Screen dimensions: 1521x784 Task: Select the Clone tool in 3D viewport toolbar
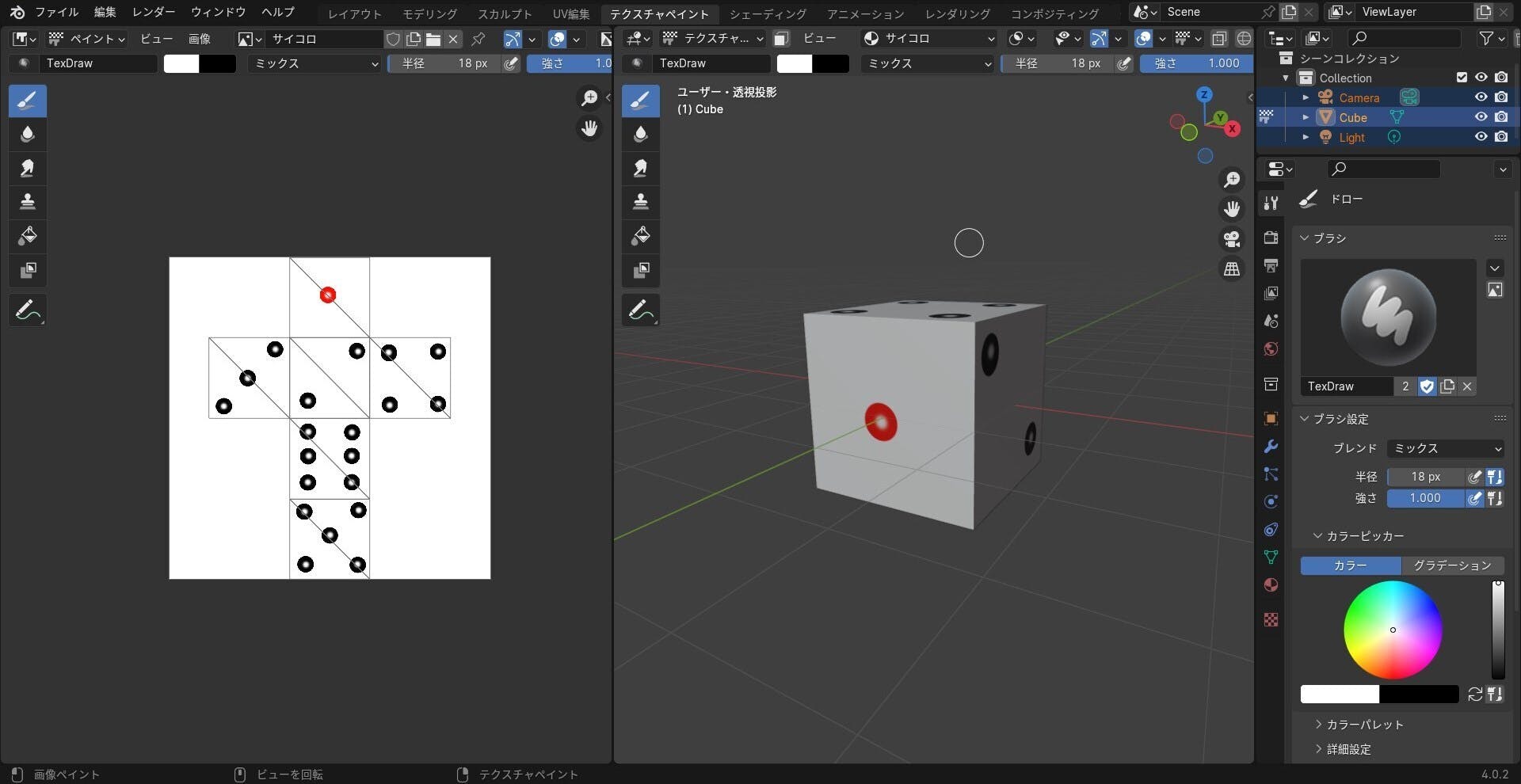(640, 202)
